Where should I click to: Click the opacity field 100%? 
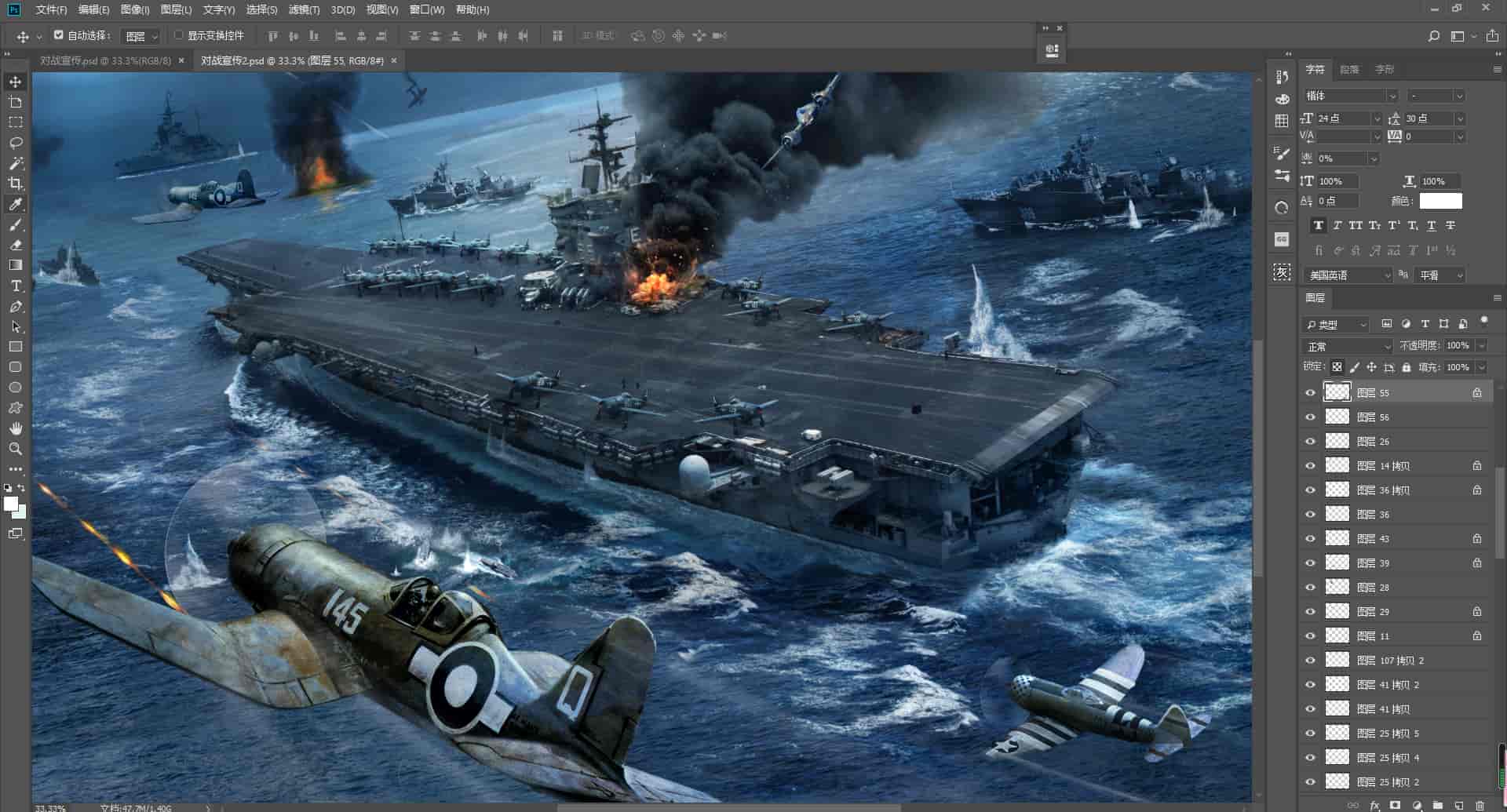click(x=1458, y=346)
